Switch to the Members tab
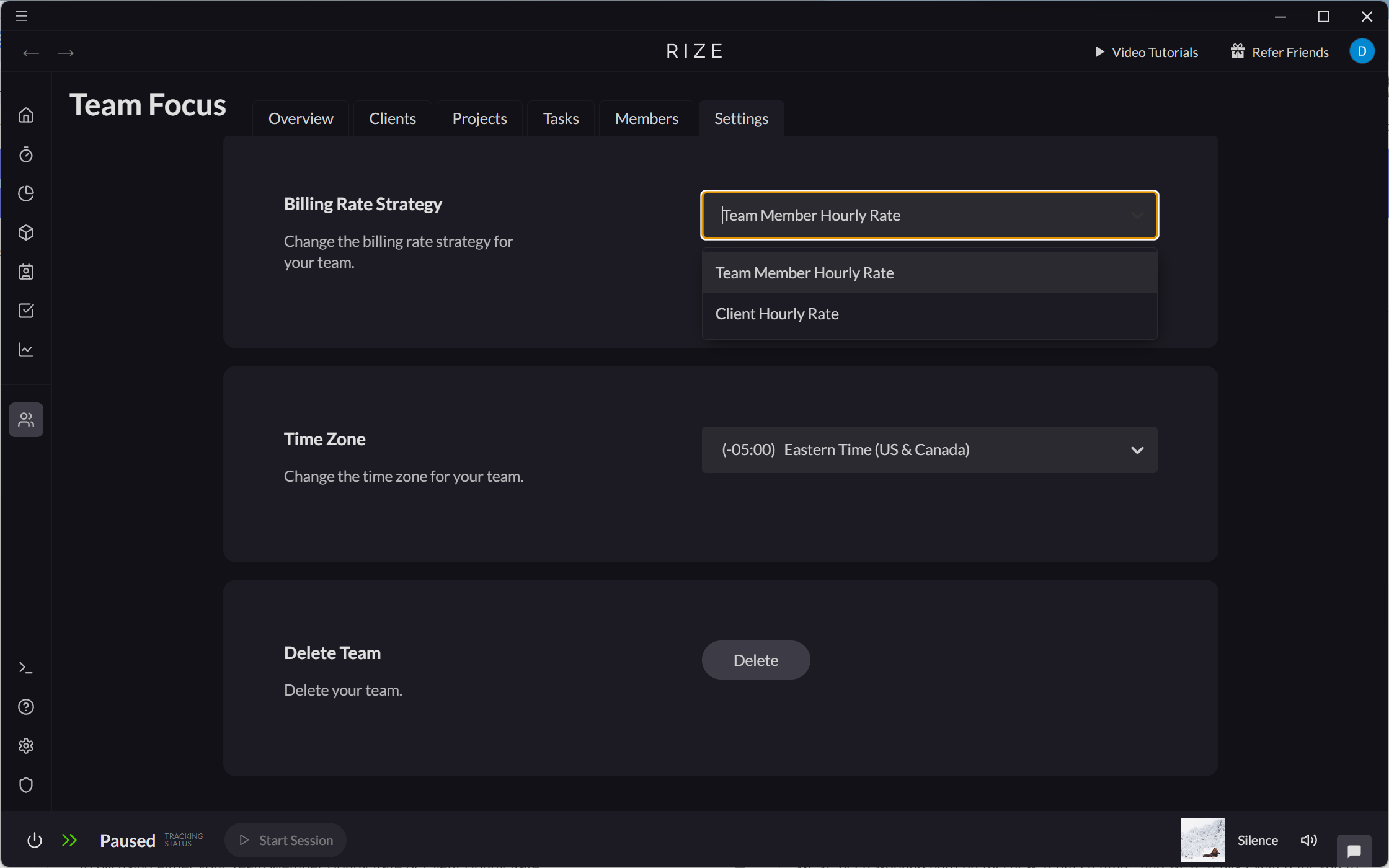Screen dimensions: 1389x868 [x=646, y=118]
